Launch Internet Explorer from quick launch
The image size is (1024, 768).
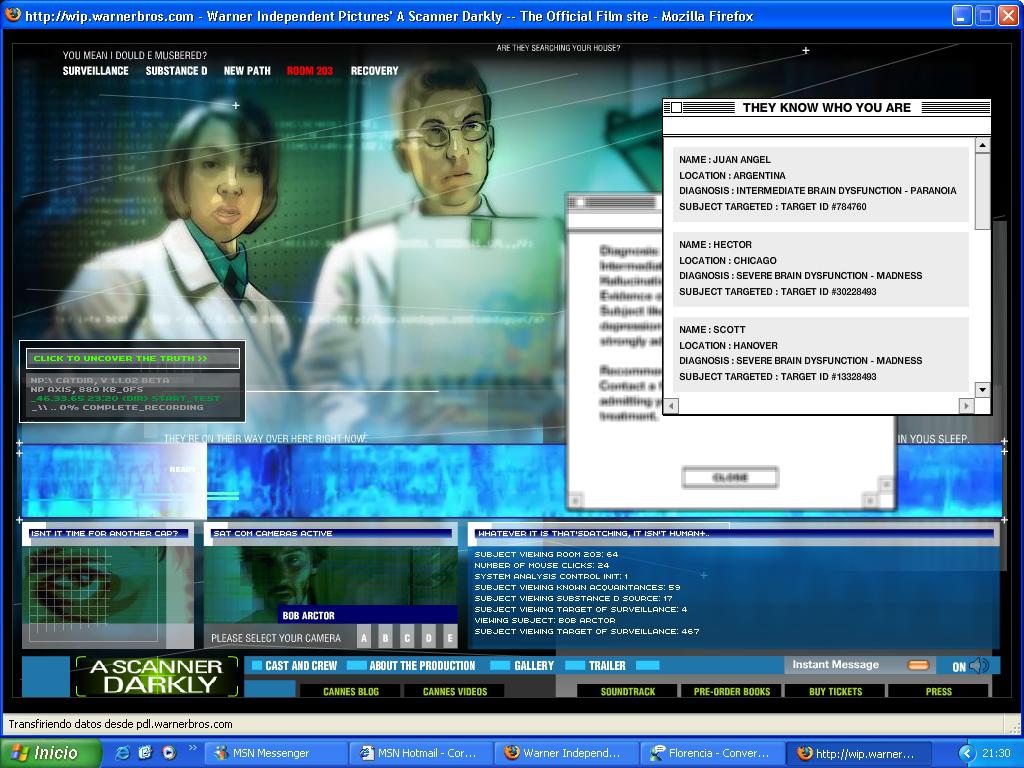(122, 752)
